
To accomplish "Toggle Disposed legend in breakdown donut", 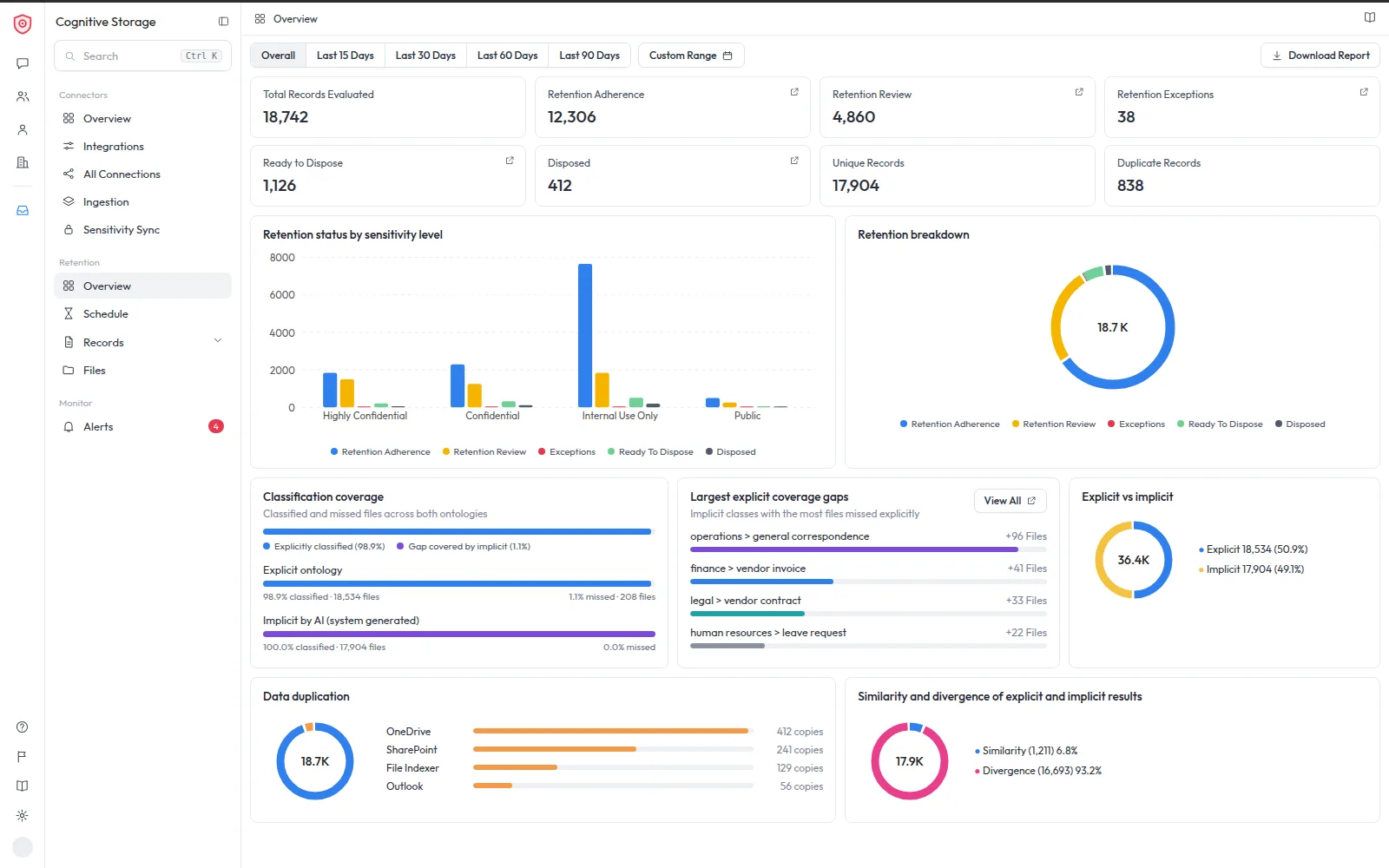I will click(x=1300, y=424).
